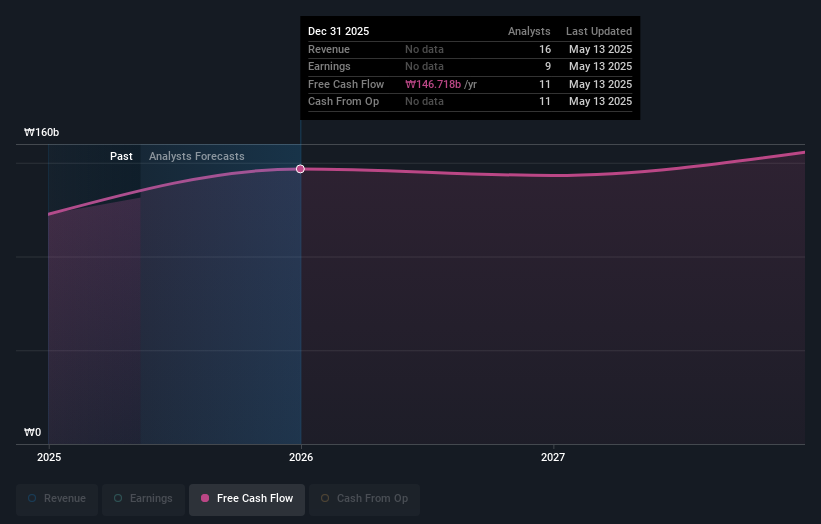Click the Cash From Op legend circle
Image resolution: width=821 pixels, height=524 pixels.
pos(325,498)
